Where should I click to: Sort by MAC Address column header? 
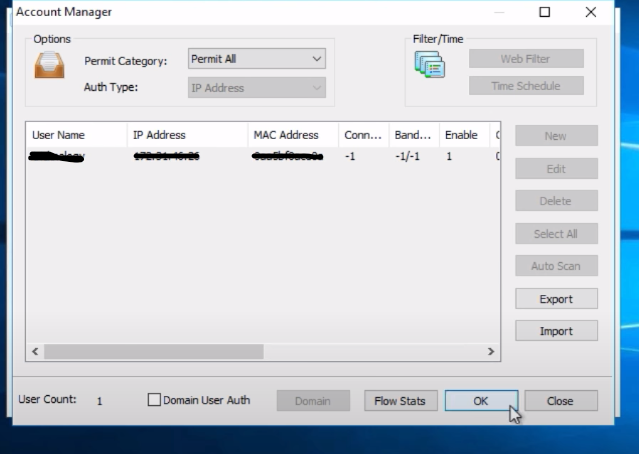pyautogui.click(x=293, y=135)
